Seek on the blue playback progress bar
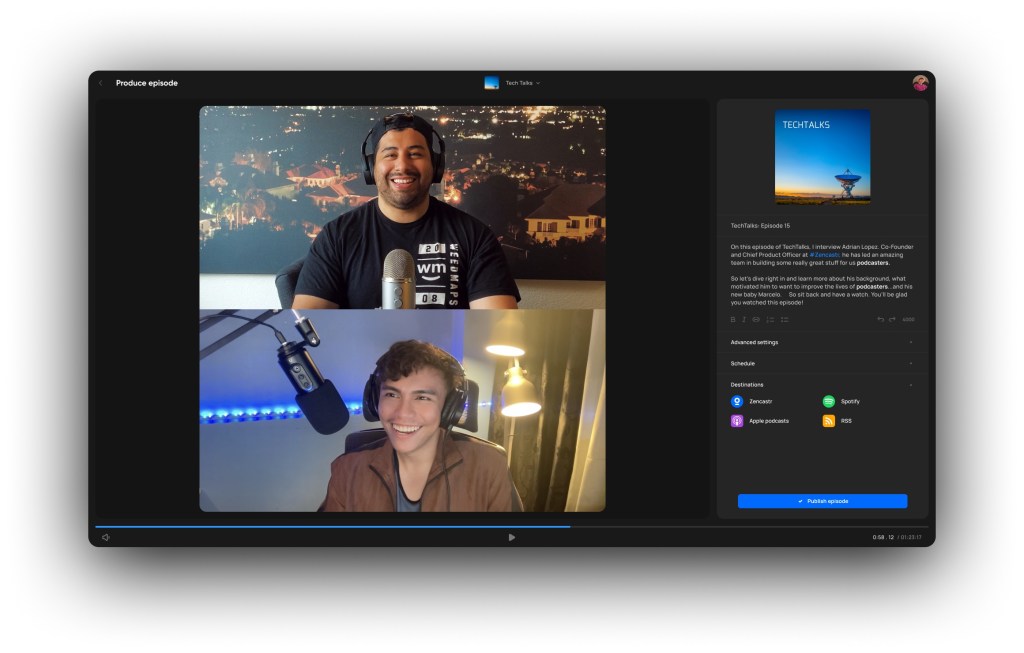Screen dimensions: 1024x653 333,526
